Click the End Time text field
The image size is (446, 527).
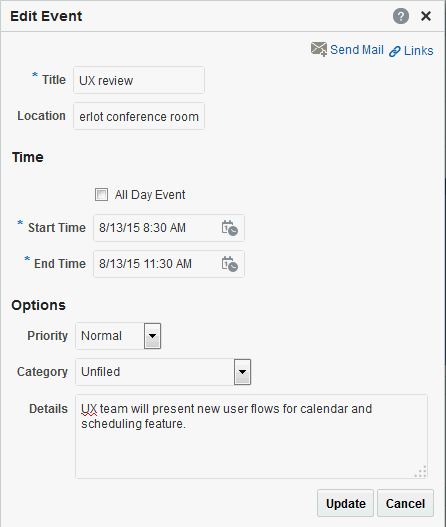pos(156,264)
